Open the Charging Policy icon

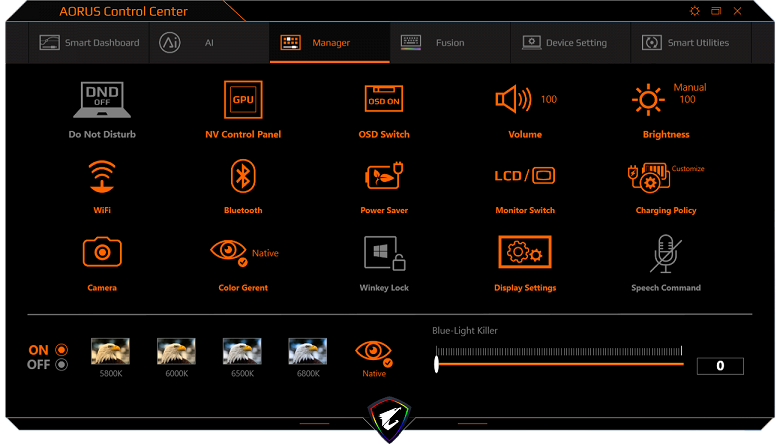649,178
